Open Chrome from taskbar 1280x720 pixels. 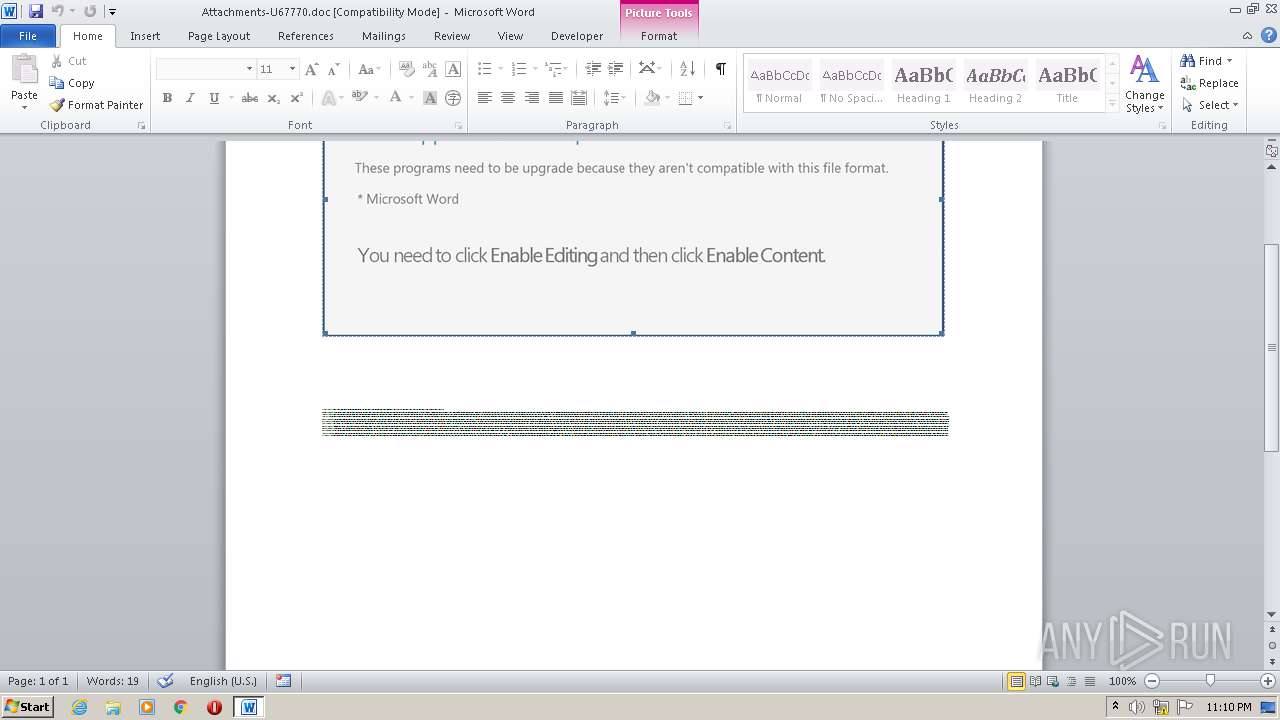click(181, 707)
